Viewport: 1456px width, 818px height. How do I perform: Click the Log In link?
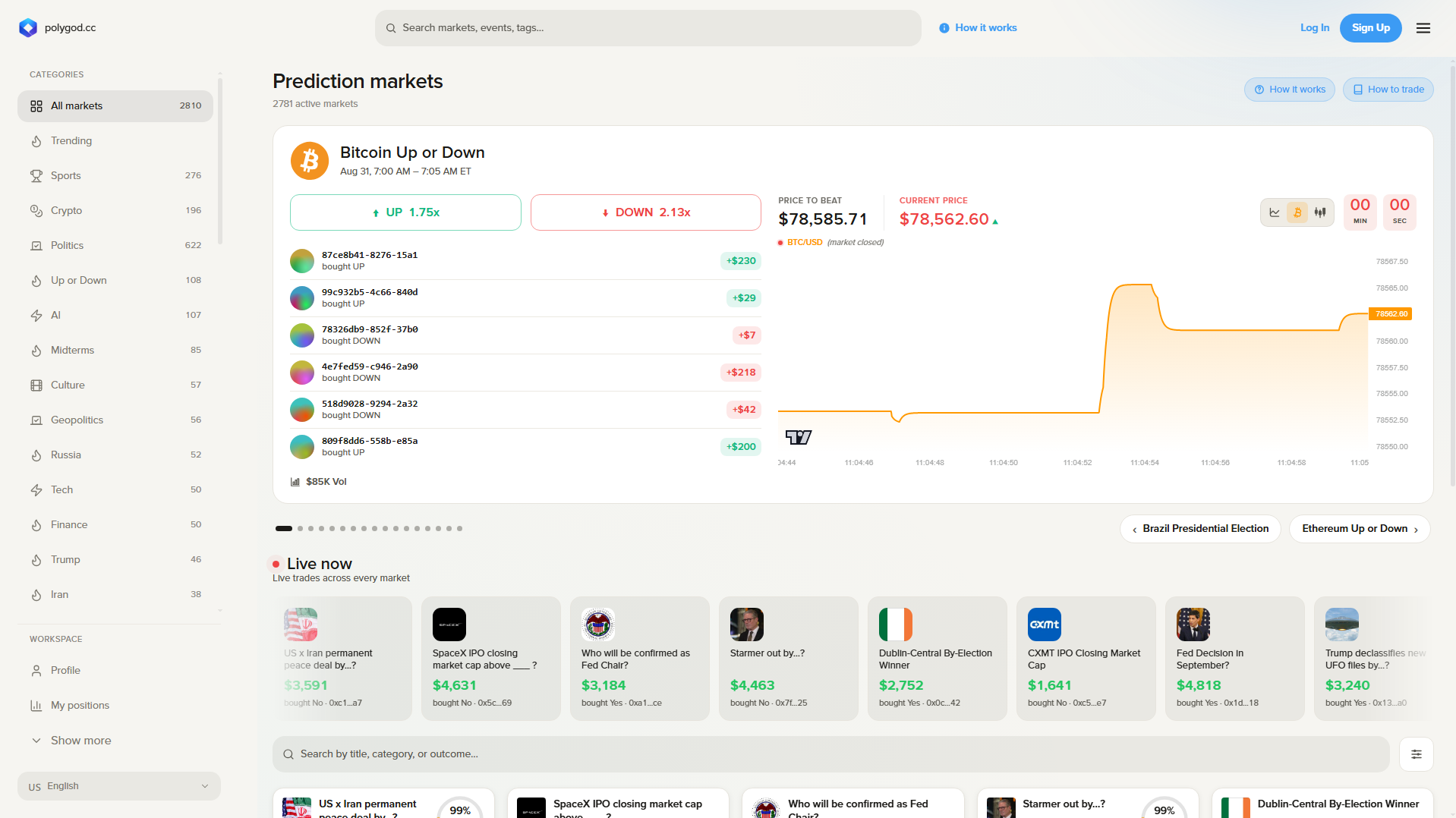[x=1315, y=28]
